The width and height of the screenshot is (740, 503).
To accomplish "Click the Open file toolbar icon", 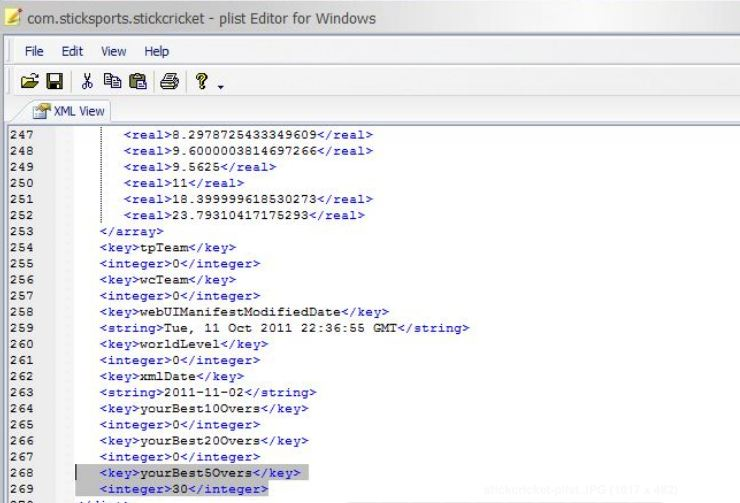I will (36, 82).
